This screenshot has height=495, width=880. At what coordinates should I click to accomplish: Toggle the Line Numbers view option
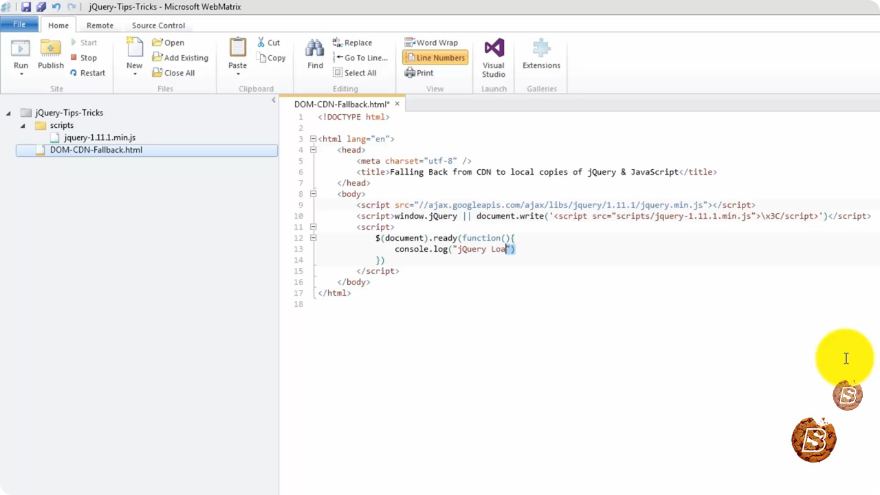click(x=435, y=57)
